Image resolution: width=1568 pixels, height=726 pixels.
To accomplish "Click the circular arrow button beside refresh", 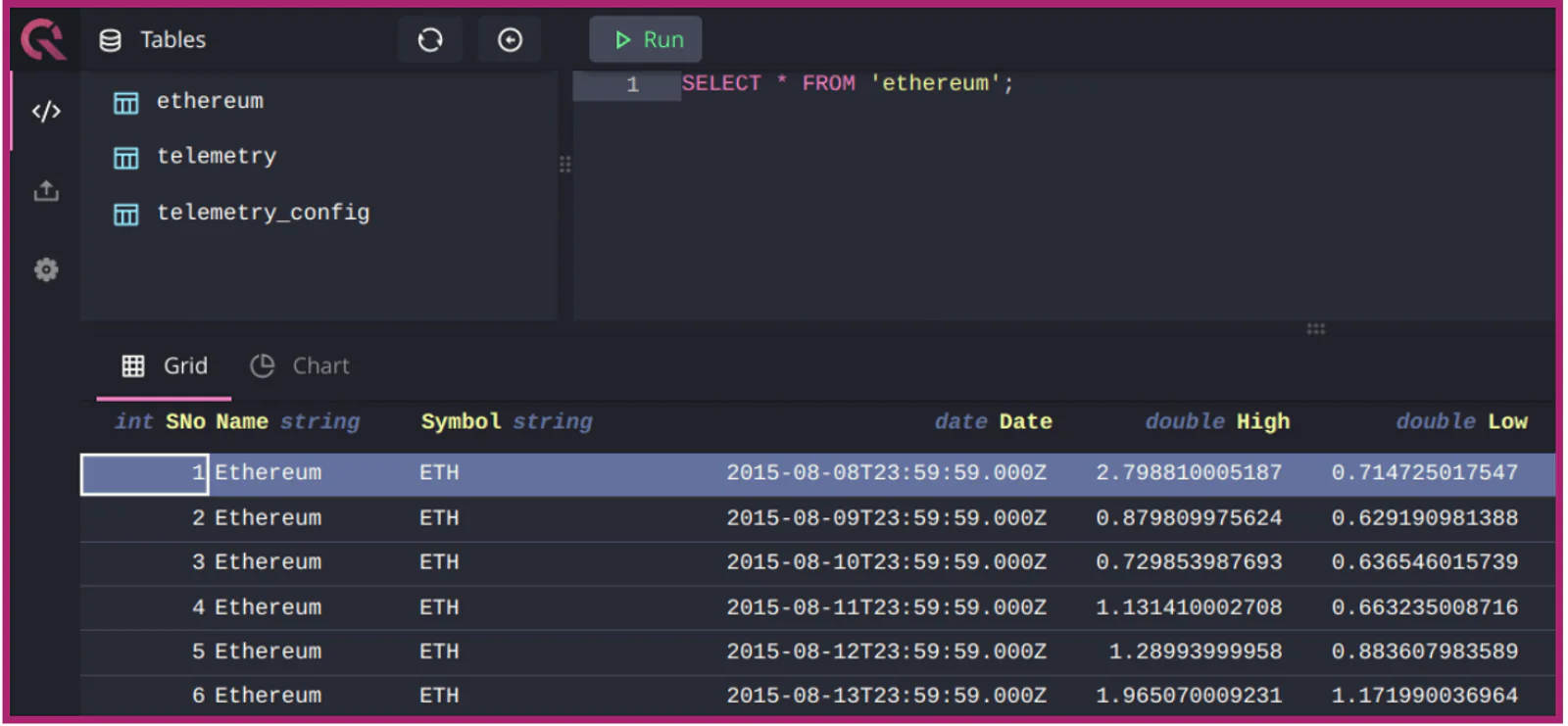I will pos(510,40).
